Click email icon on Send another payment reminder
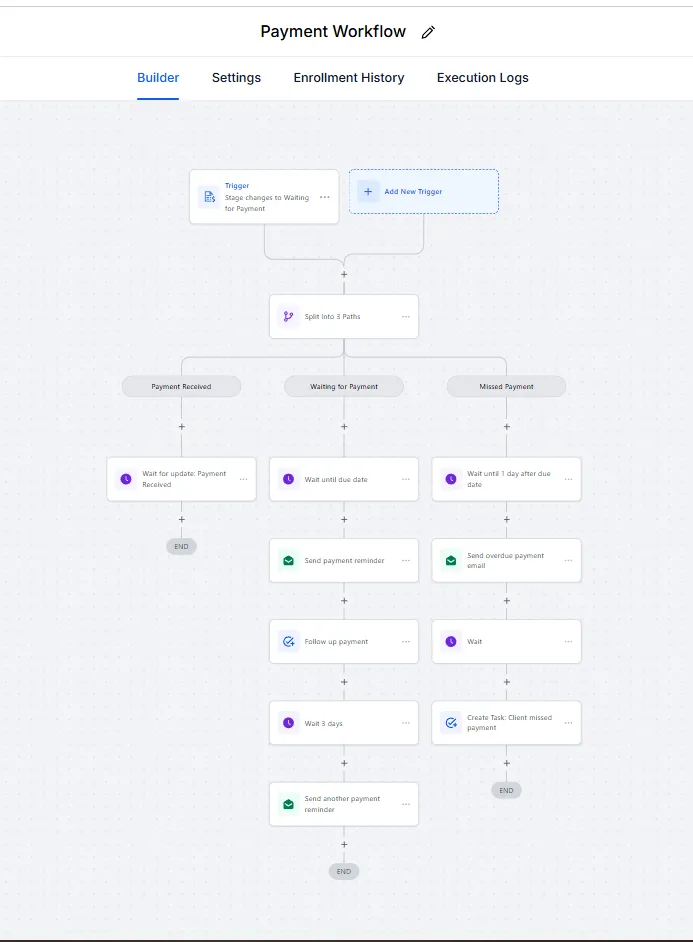Viewport: 693px width, 942px height. tap(288, 804)
